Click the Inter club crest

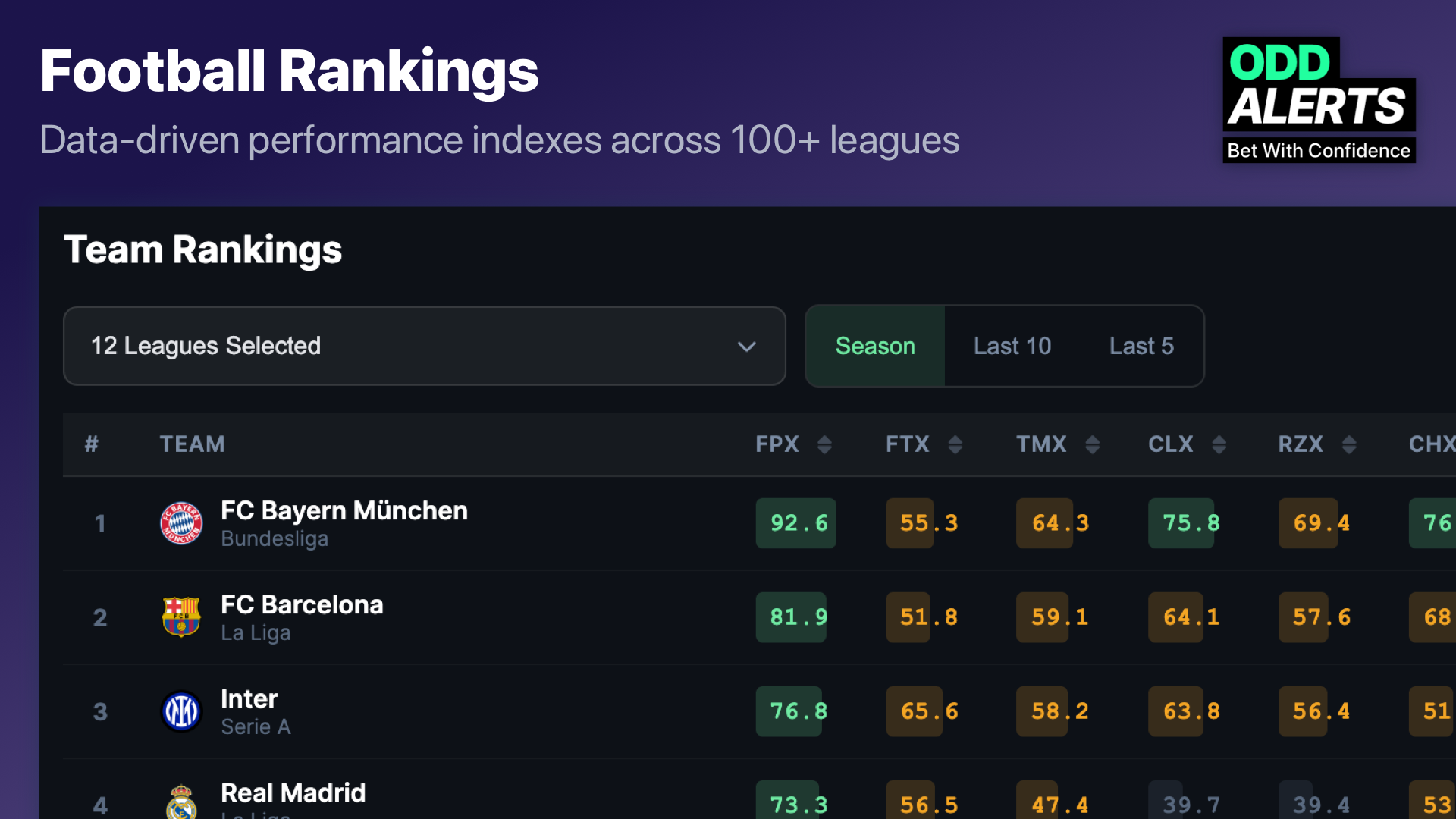181,711
